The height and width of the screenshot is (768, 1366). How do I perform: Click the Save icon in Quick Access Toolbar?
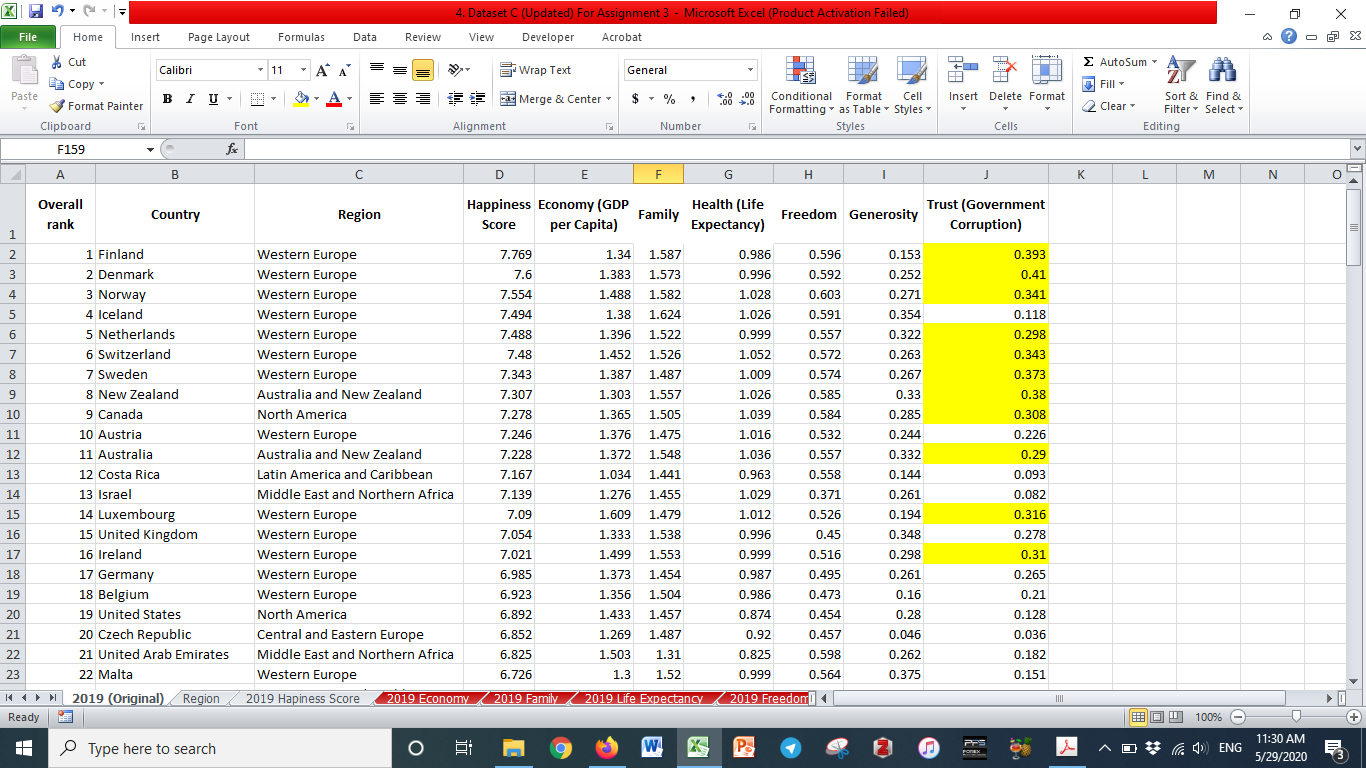[36, 12]
